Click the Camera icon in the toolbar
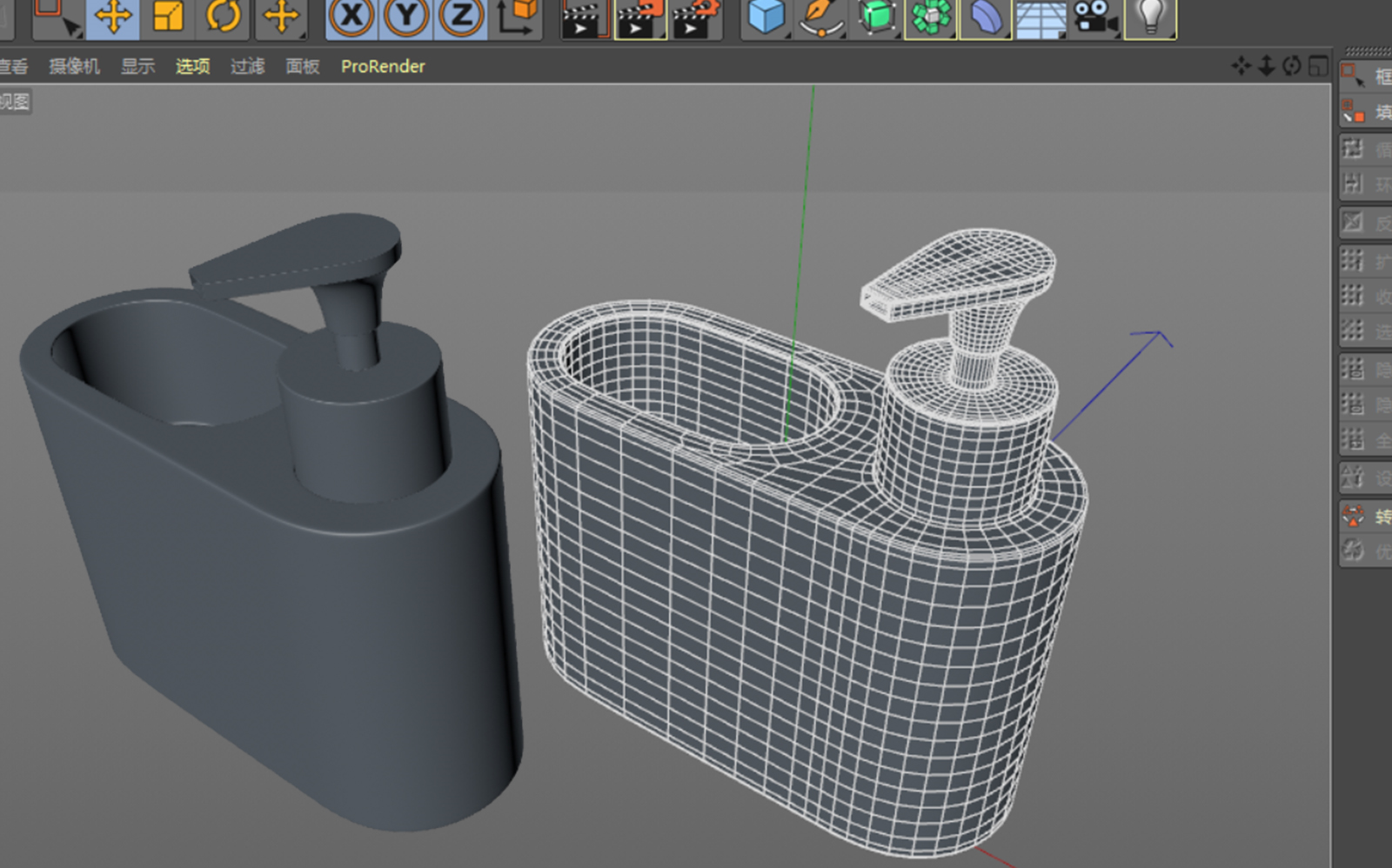This screenshot has height=868, width=1392. 1094,19
